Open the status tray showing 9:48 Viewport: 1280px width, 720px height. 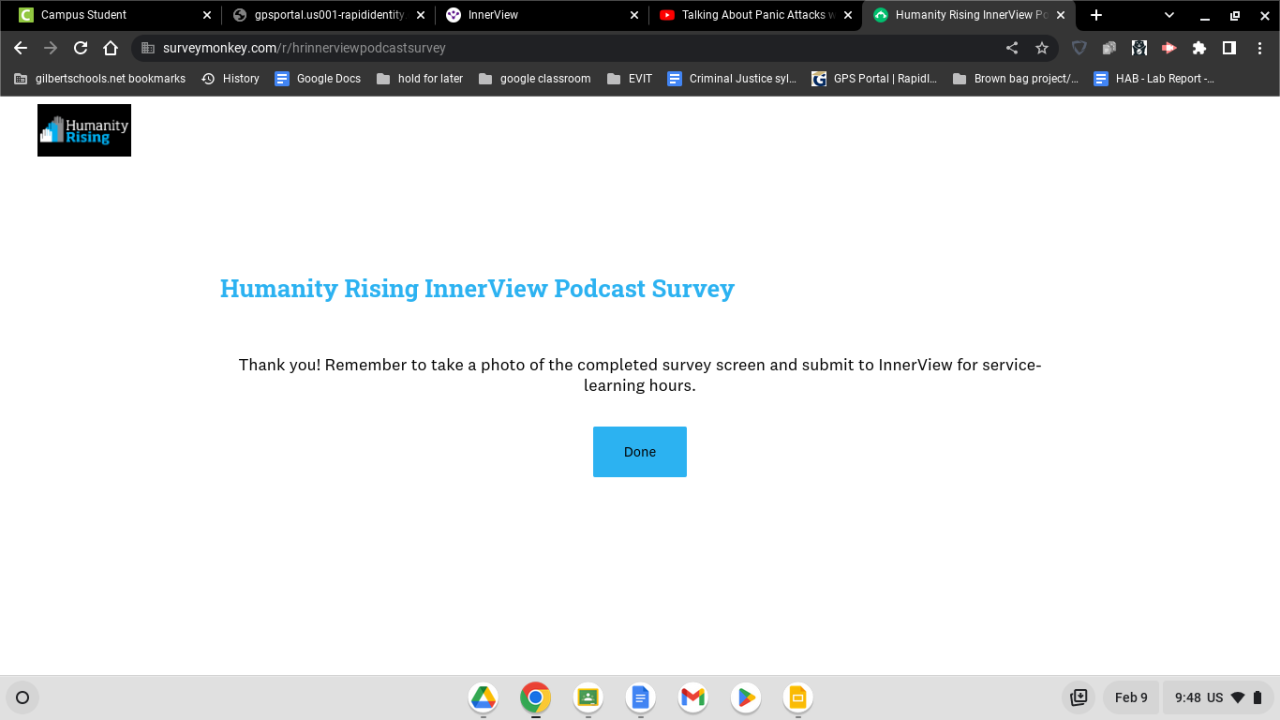point(1219,698)
